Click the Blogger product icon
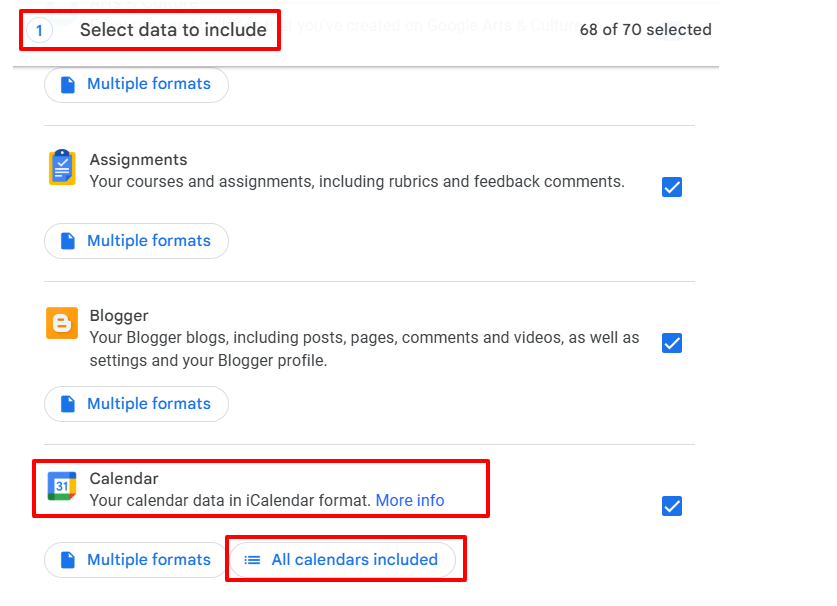This screenshot has height=606, width=837. 61,324
